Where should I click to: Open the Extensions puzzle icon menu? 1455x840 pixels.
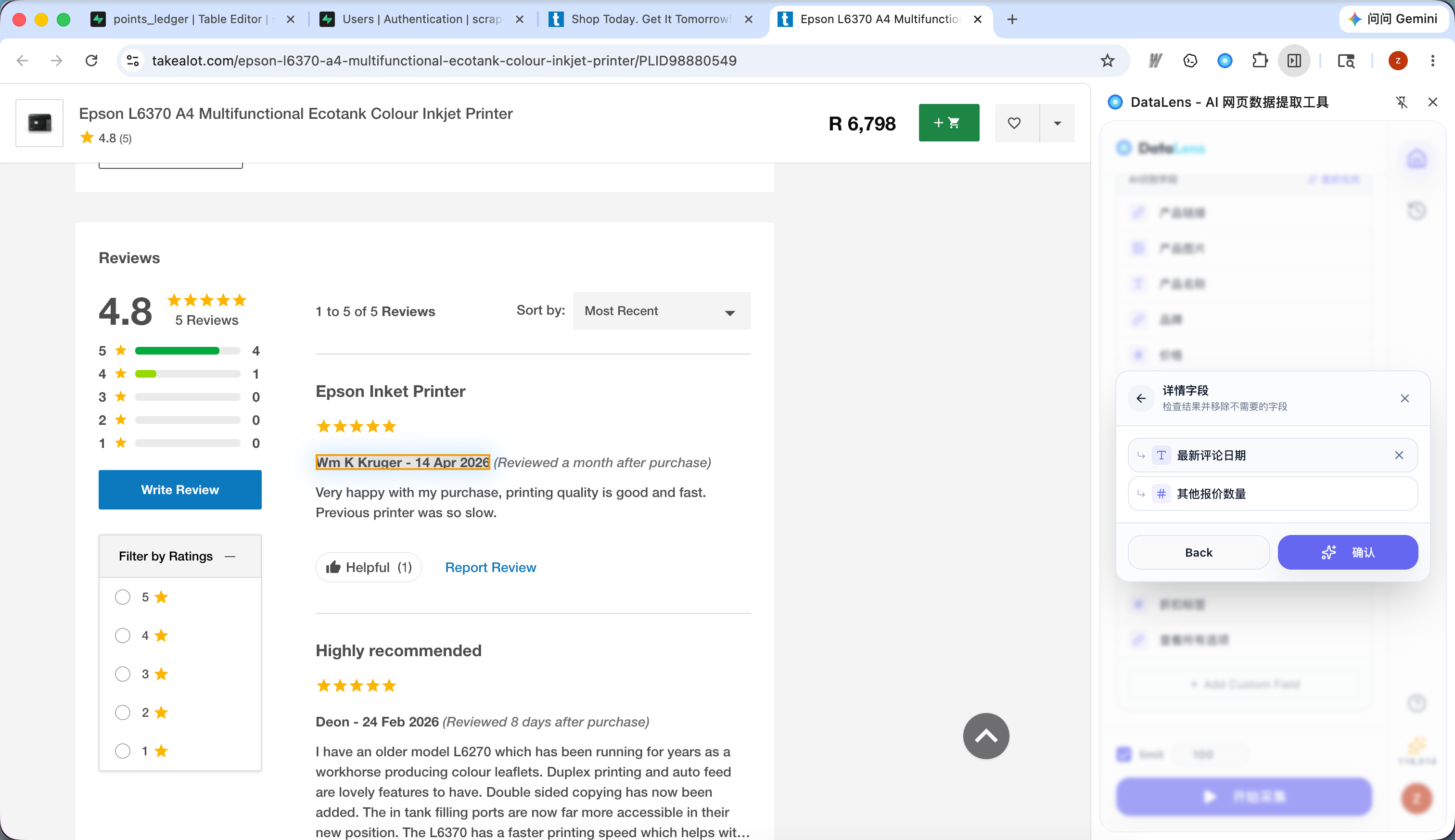[x=1260, y=61]
